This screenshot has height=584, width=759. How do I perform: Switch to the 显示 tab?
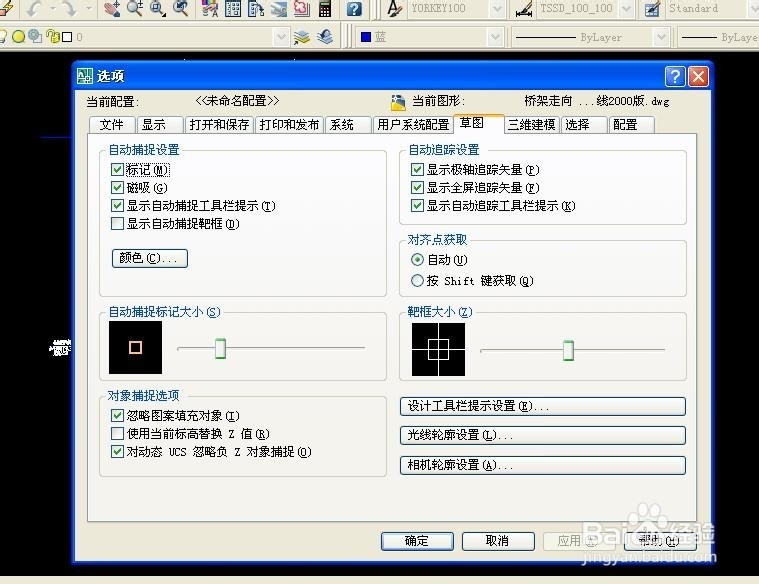pos(160,125)
